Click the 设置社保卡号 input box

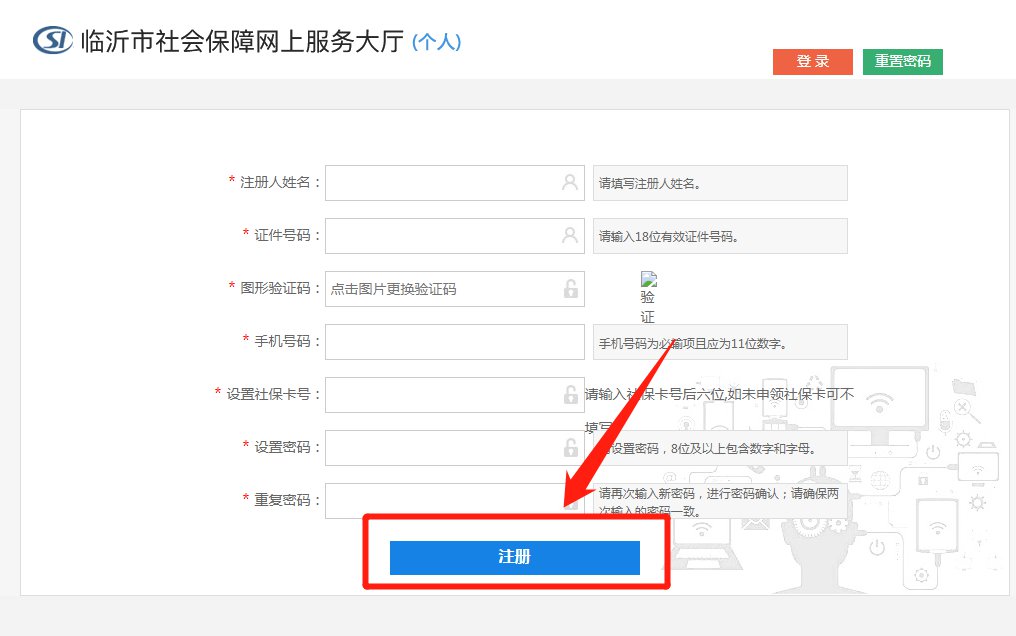tap(442, 395)
